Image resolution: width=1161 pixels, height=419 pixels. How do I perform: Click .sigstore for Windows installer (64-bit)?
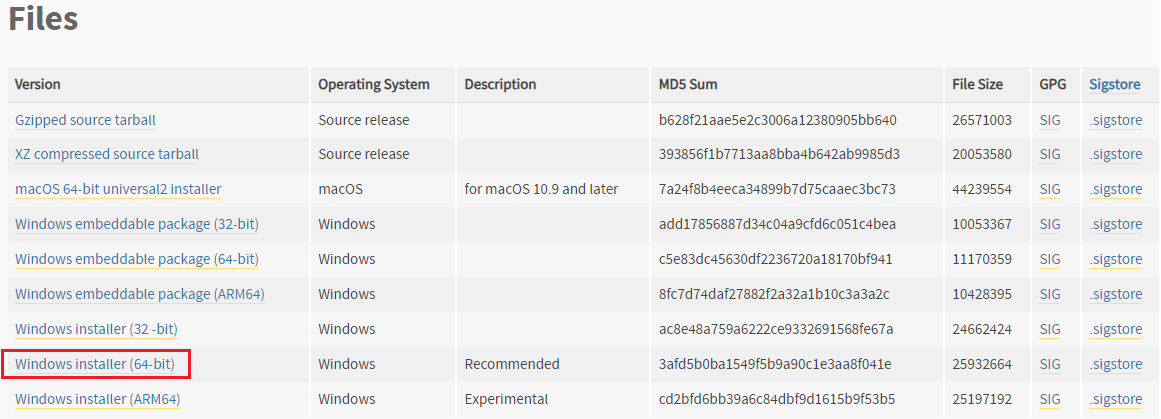(1115, 364)
